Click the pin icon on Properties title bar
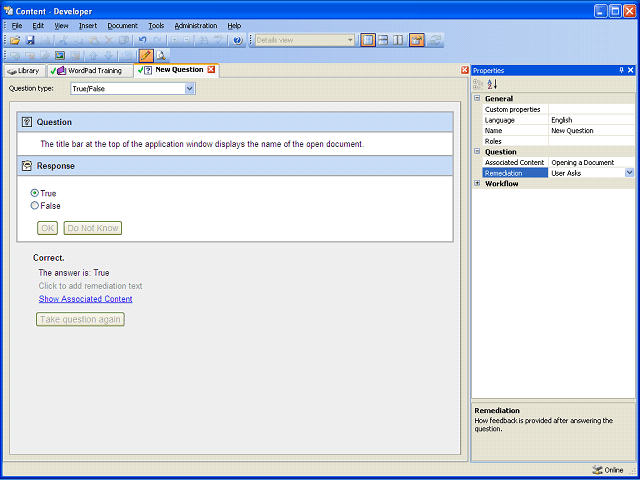The width and height of the screenshot is (640, 480). [621, 70]
